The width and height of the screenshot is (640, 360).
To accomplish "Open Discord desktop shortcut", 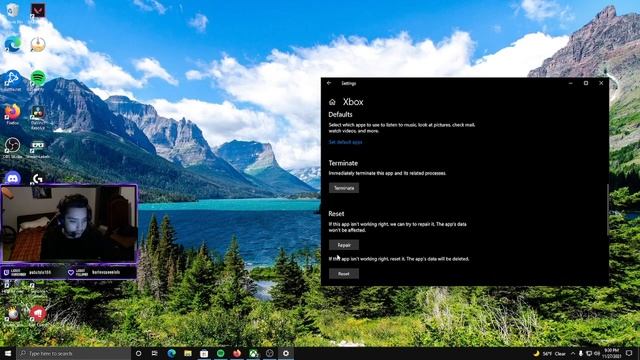I will 12,178.
